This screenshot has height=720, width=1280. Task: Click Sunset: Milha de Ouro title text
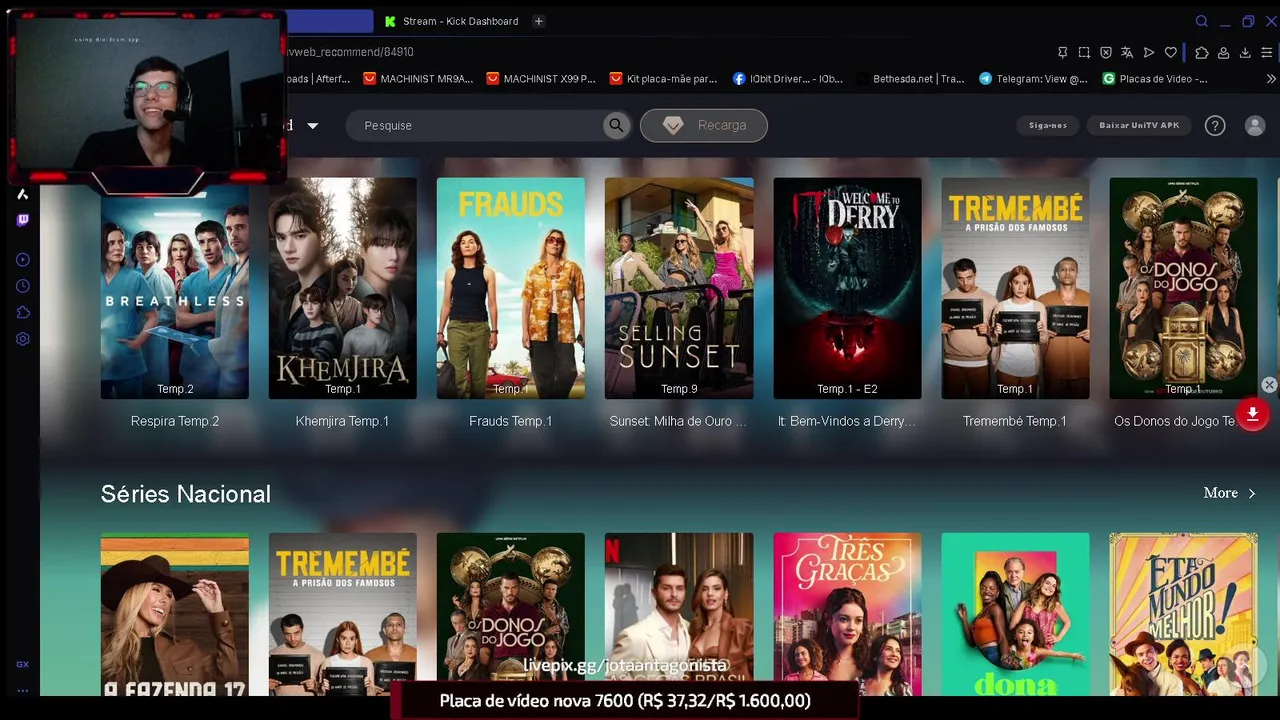[x=678, y=421]
